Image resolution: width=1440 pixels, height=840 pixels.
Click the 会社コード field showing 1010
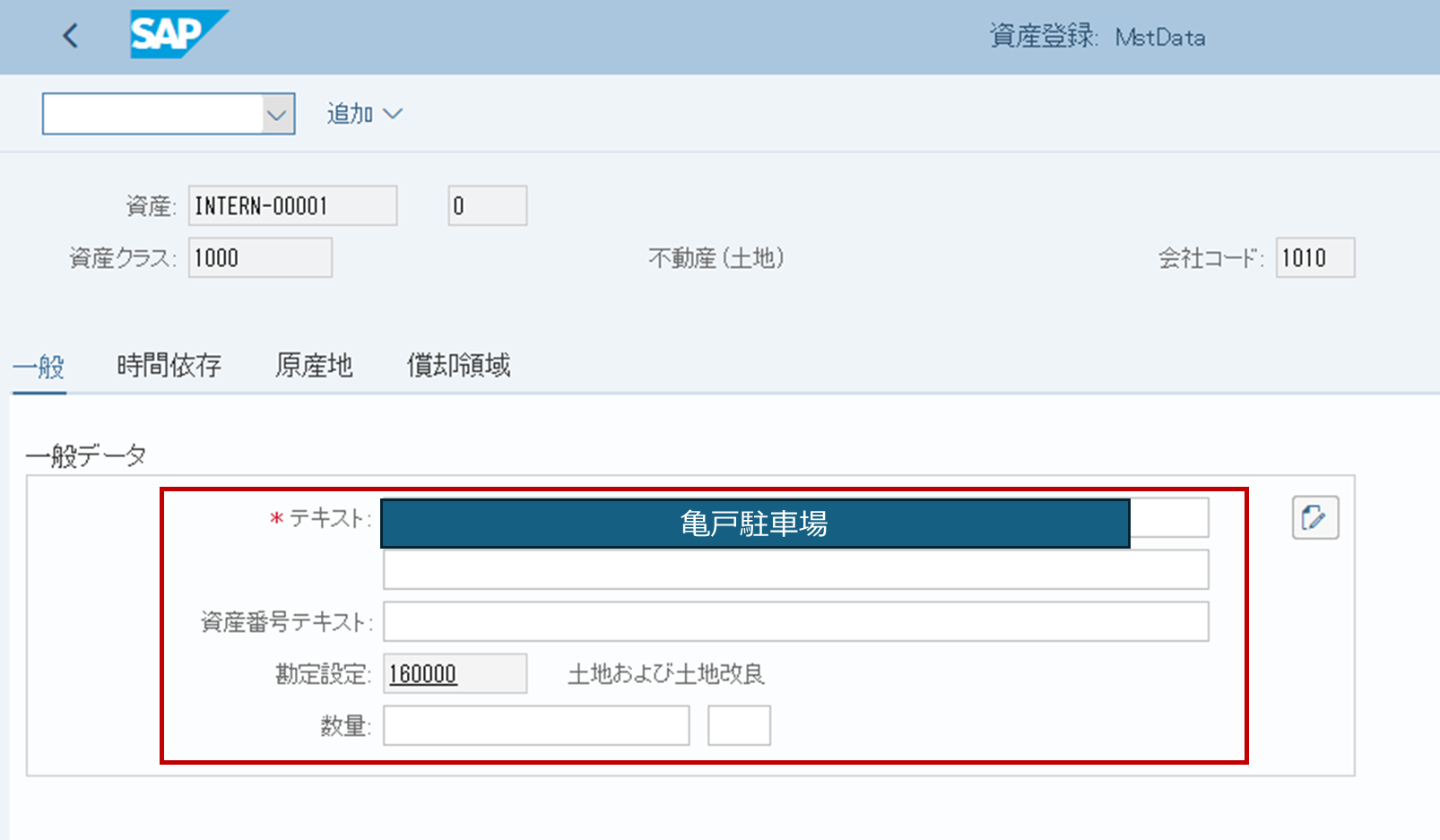point(1314,258)
